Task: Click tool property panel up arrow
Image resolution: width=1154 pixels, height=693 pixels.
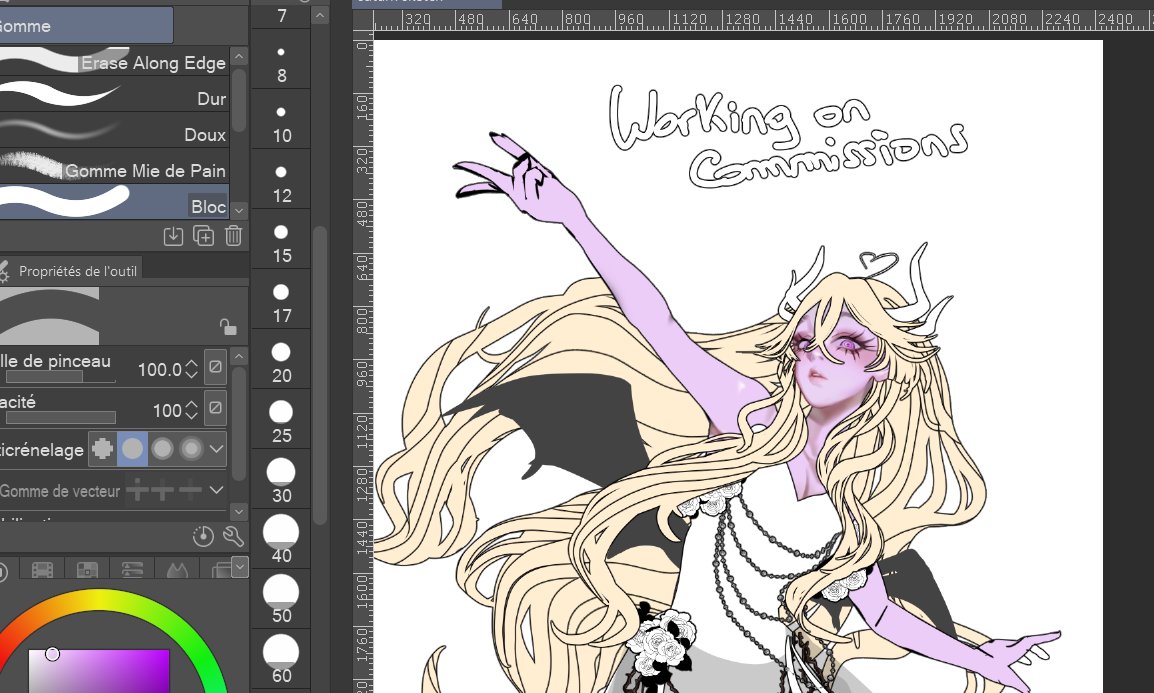Action: [238, 357]
